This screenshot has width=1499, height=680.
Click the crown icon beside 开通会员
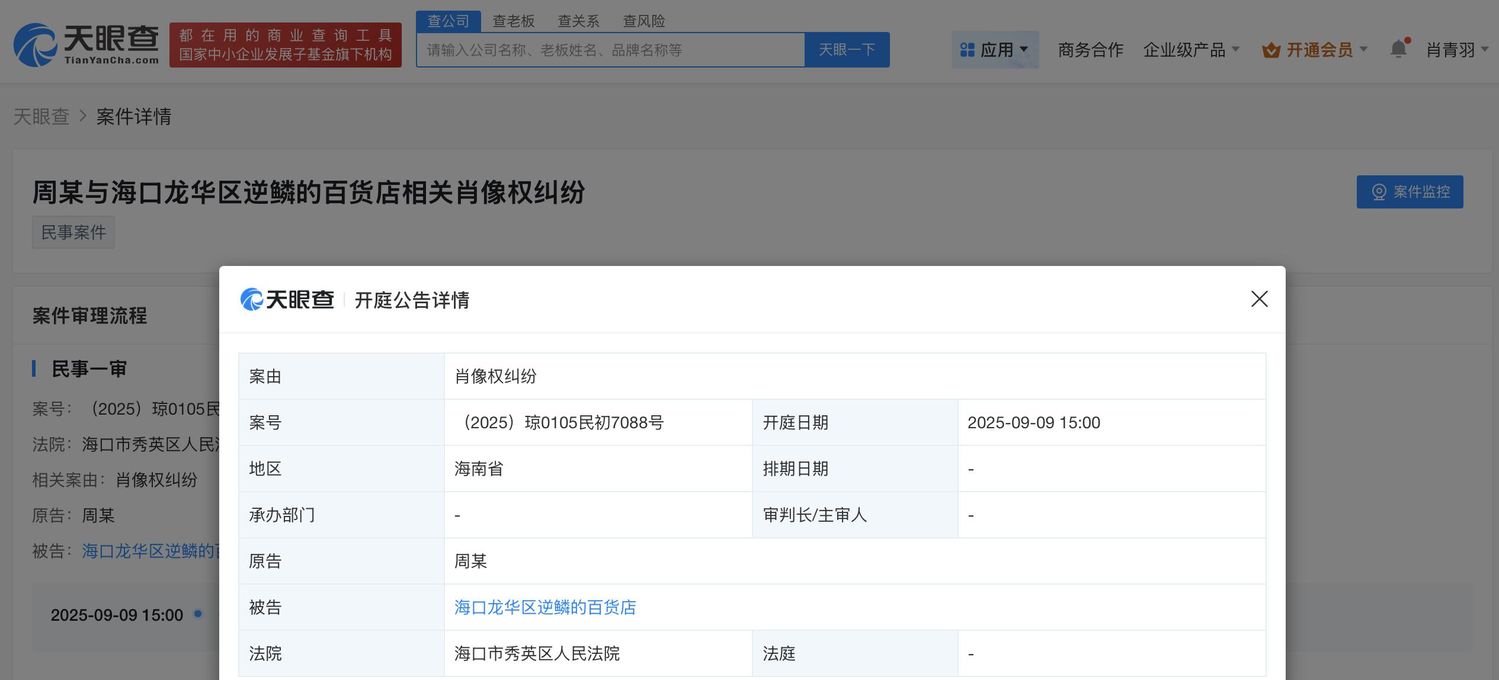click(1271, 50)
